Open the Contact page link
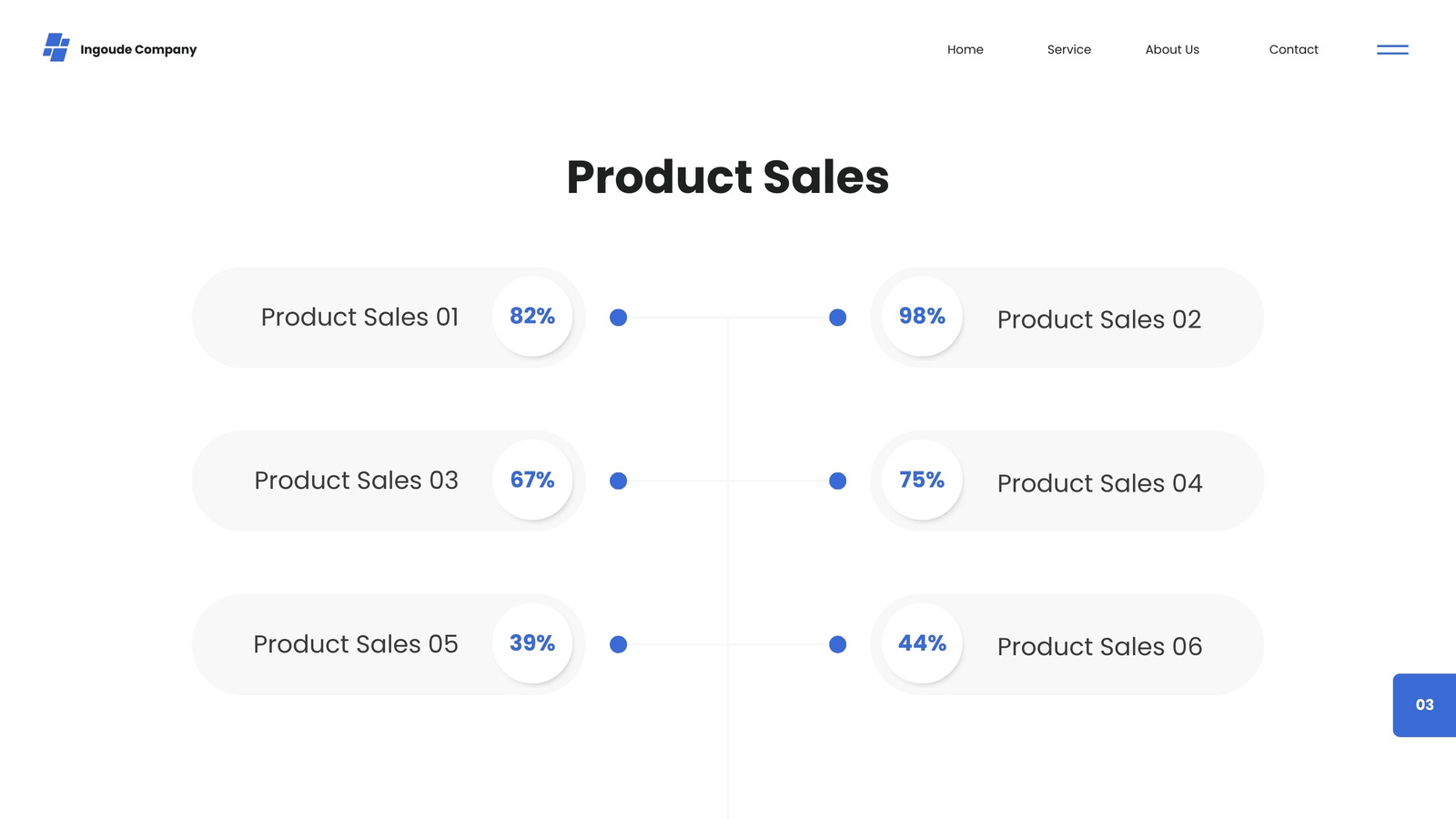The width and height of the screenshot is (1456, 819). coord(1293,49)
